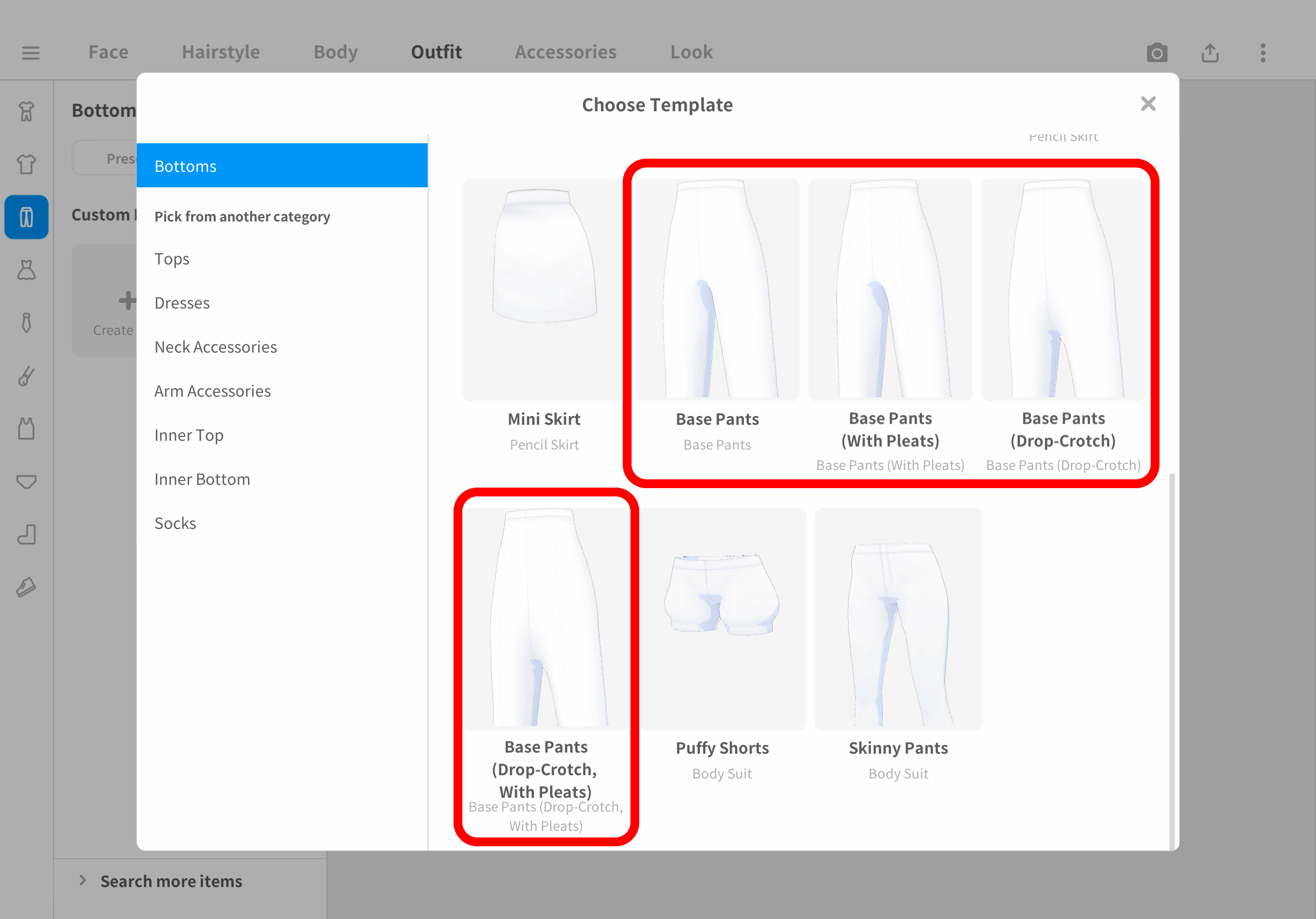The height and width of the screenshot is (919, 1316).
Task: Switch to the Hairstyle tab
Action: pyautogui.click(x=220, y=52)
